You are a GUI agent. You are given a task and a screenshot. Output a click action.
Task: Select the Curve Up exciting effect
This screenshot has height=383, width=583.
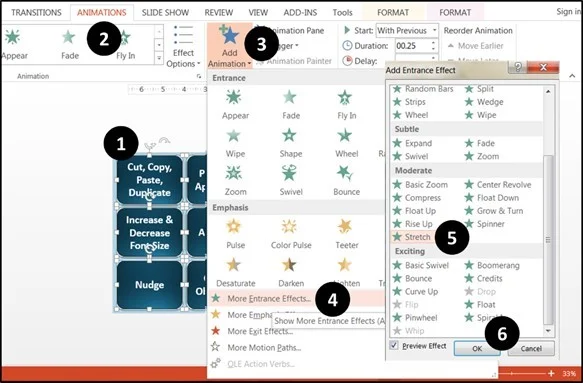click(x=415, y=292)
